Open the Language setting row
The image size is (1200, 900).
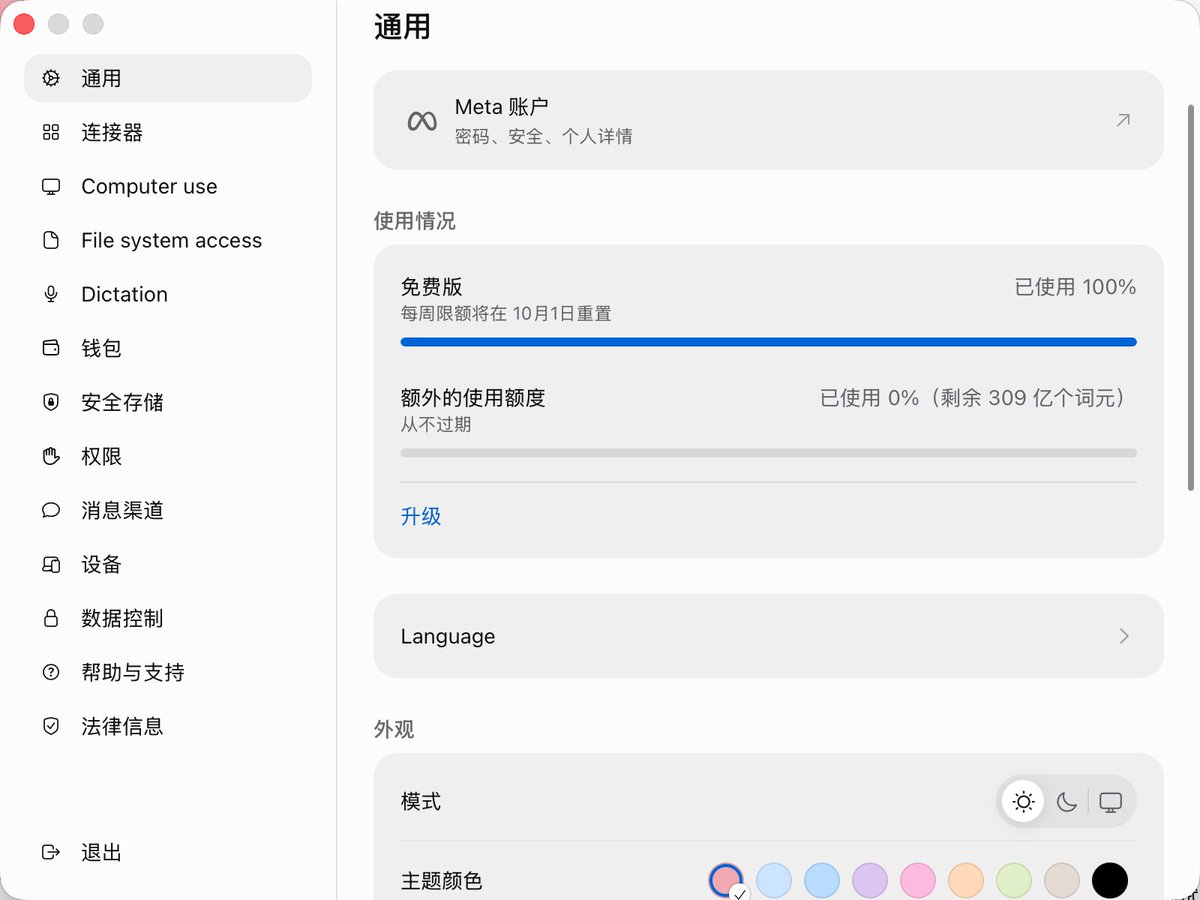click(768, 636)
